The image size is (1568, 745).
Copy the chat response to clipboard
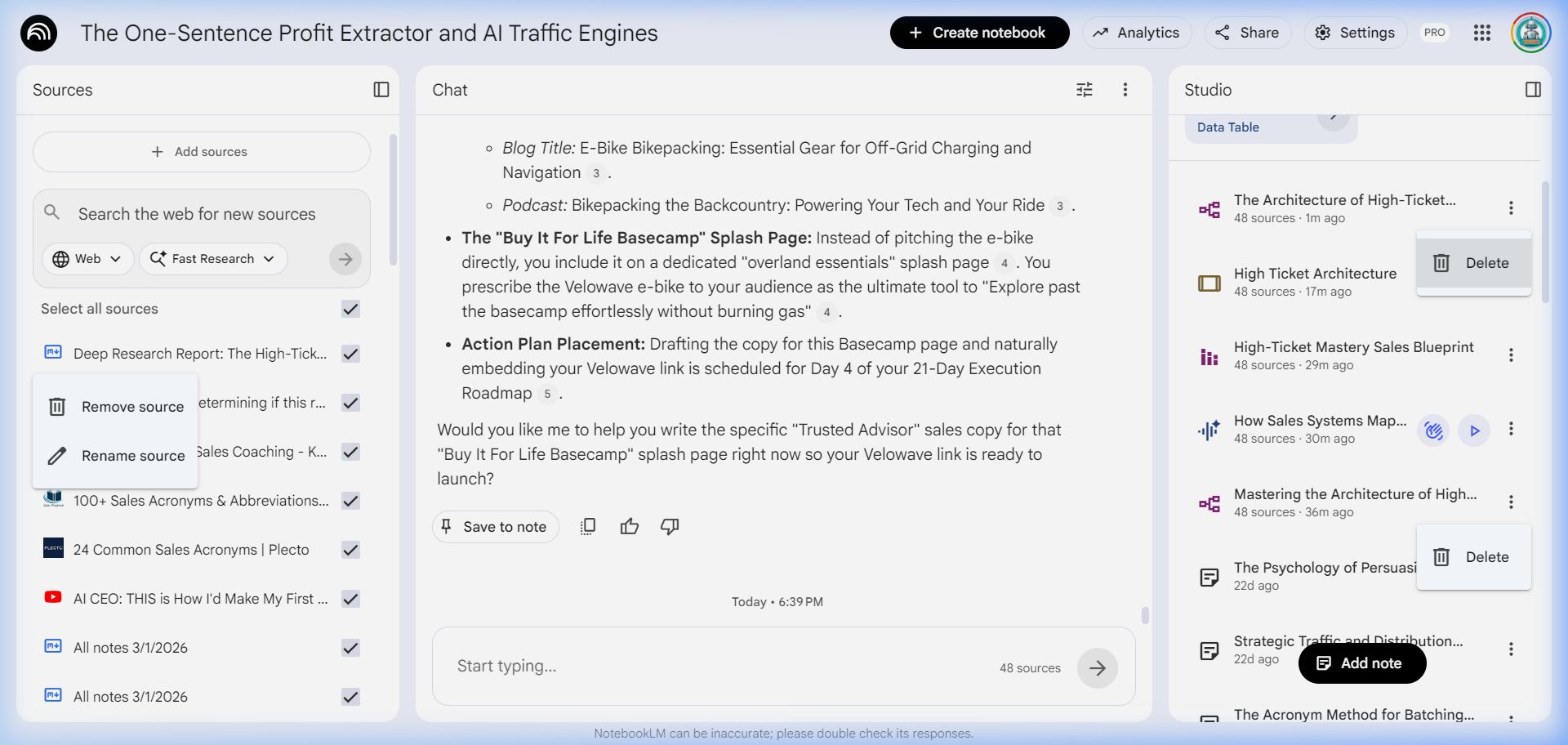tap(587, 527)
